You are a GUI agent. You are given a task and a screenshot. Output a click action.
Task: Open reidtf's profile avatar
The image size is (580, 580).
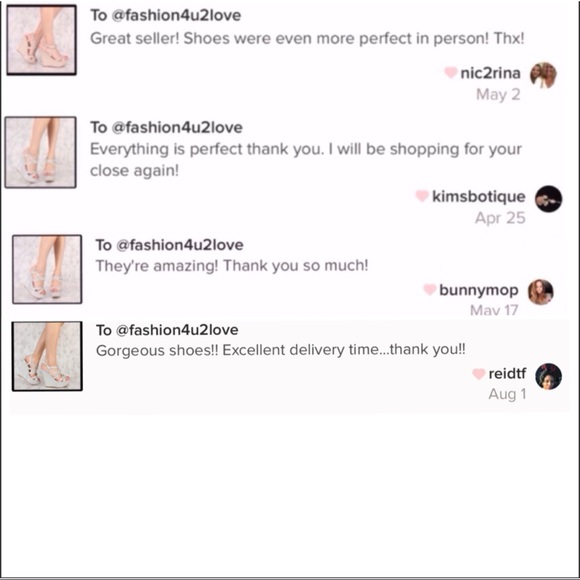(x=549, y=376)
